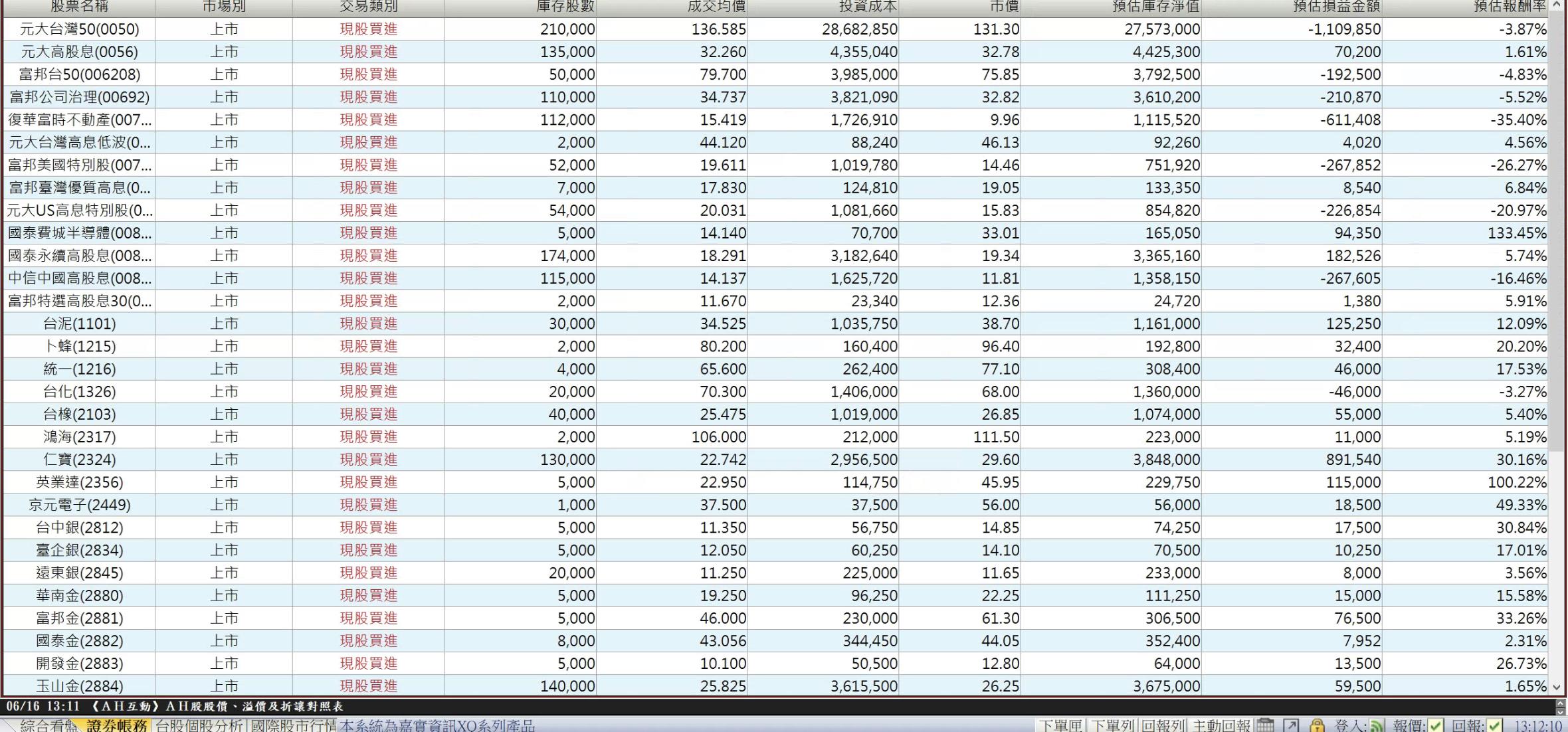
Task: Select the 仁寶(2324) row
Action: pos(776,459)
